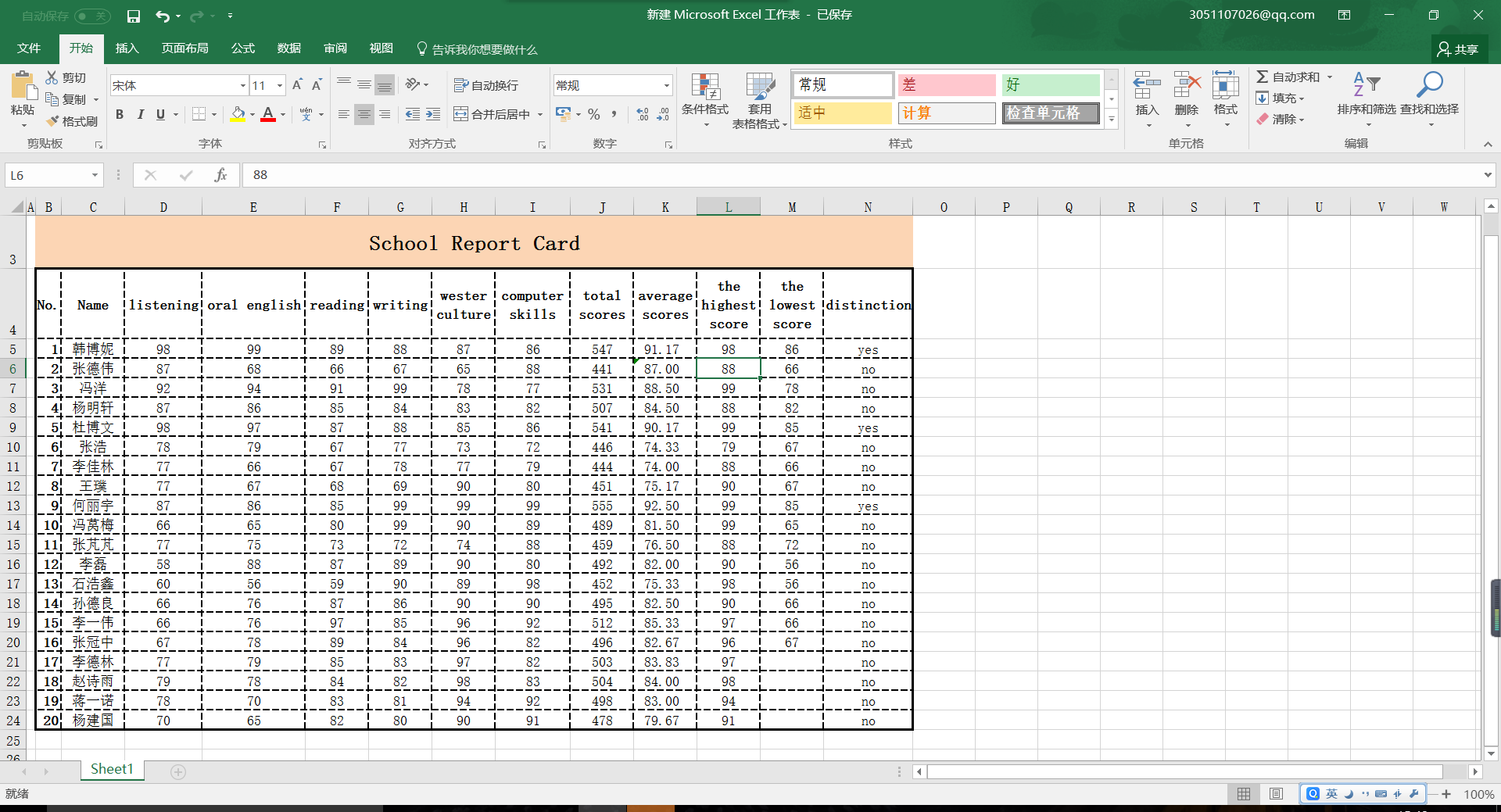Click the 共享 share button

click(1458, 49)
